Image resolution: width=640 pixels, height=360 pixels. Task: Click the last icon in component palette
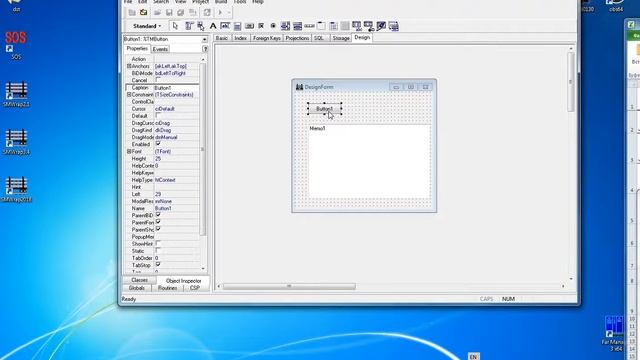coord(393,26)
